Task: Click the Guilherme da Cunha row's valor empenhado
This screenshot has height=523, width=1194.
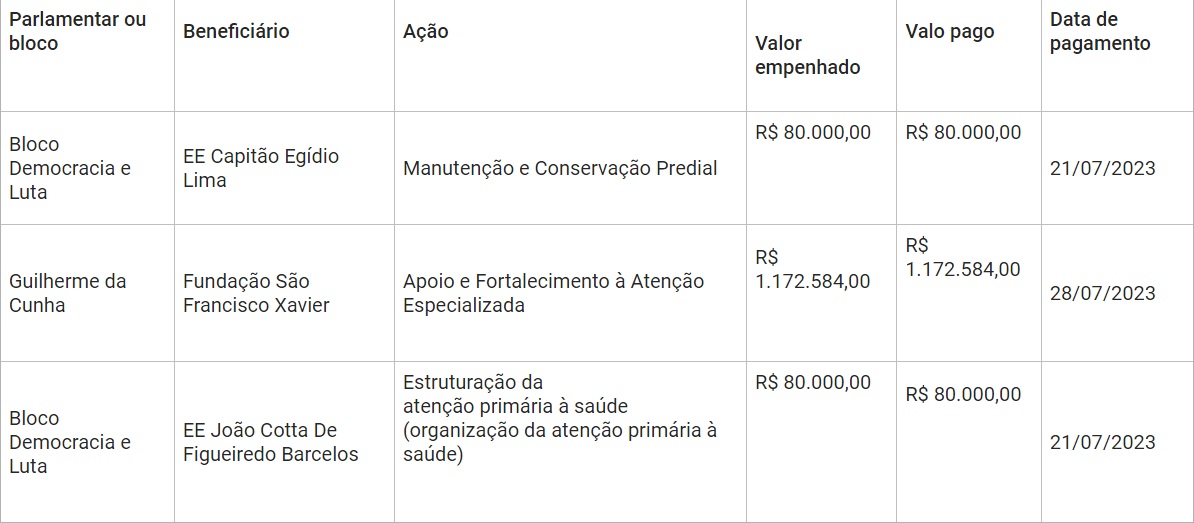Action: click(812, 269)
